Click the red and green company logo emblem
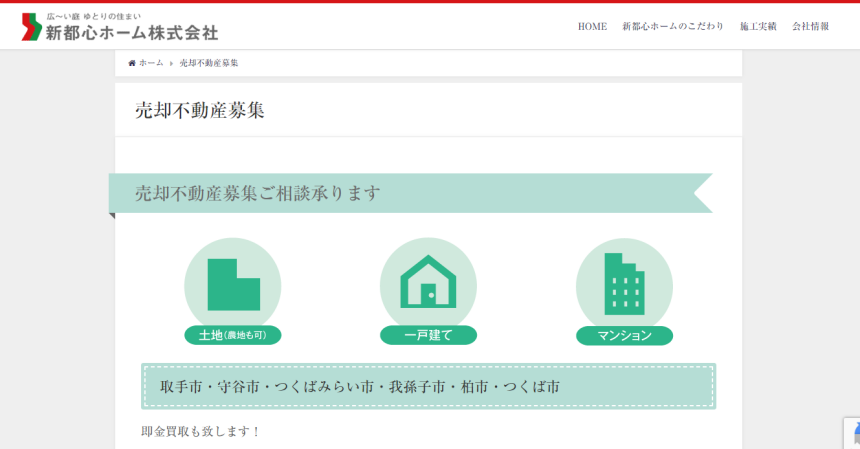This screenshot has height=449, width=860. 32,27
